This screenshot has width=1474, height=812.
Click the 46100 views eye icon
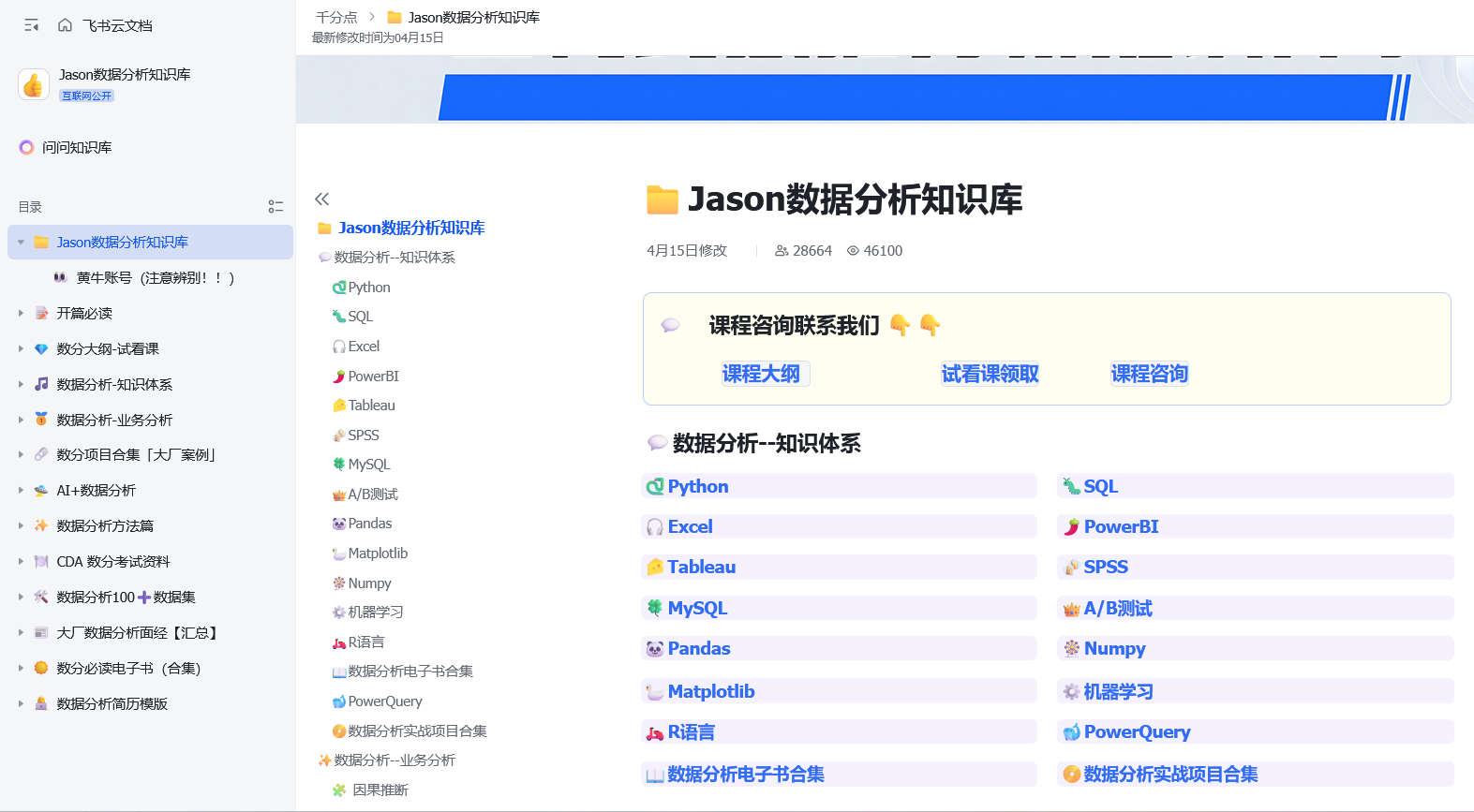(x=853, y=251)
